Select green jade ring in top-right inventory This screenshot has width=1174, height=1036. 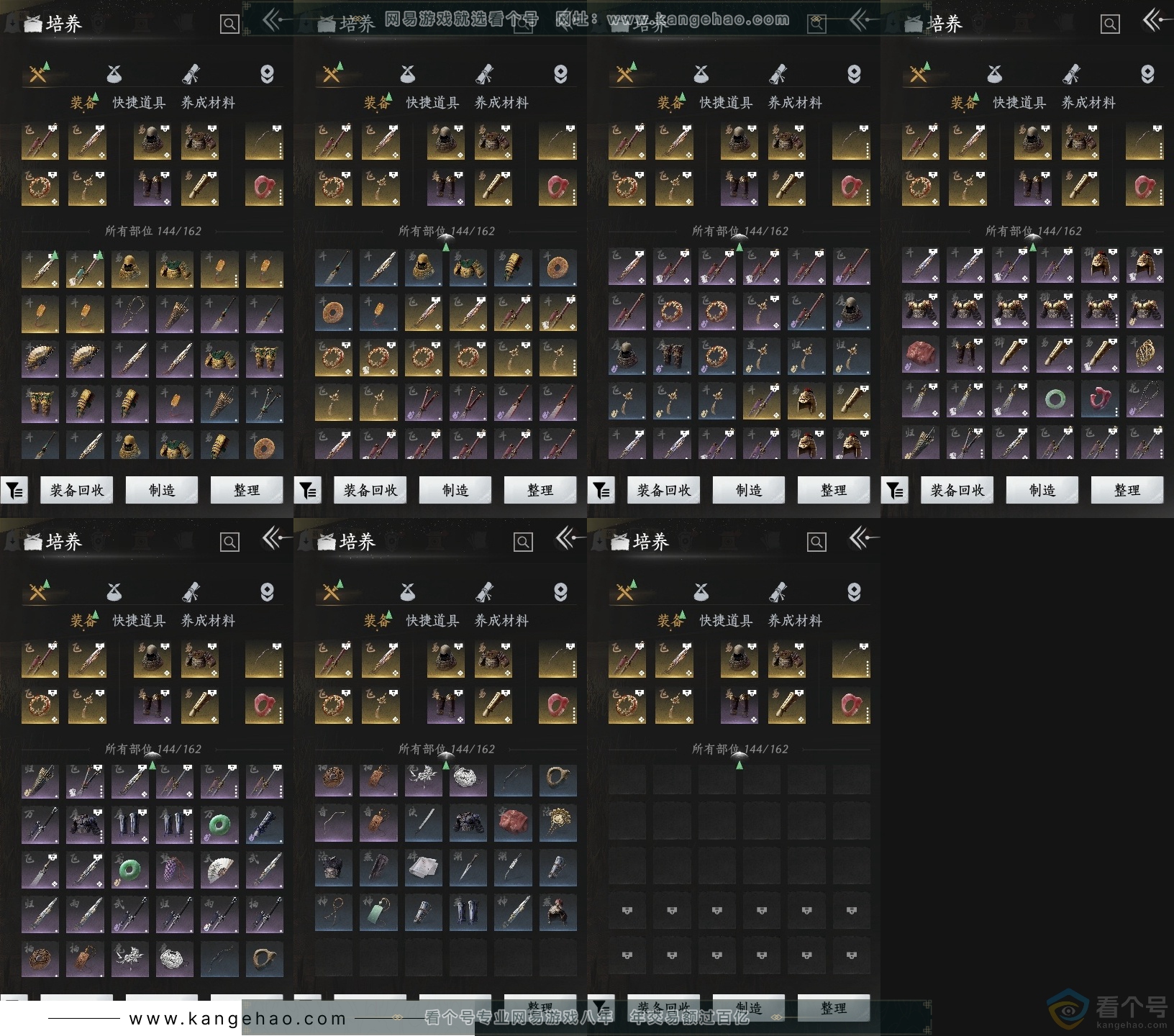click(1055, 399)
